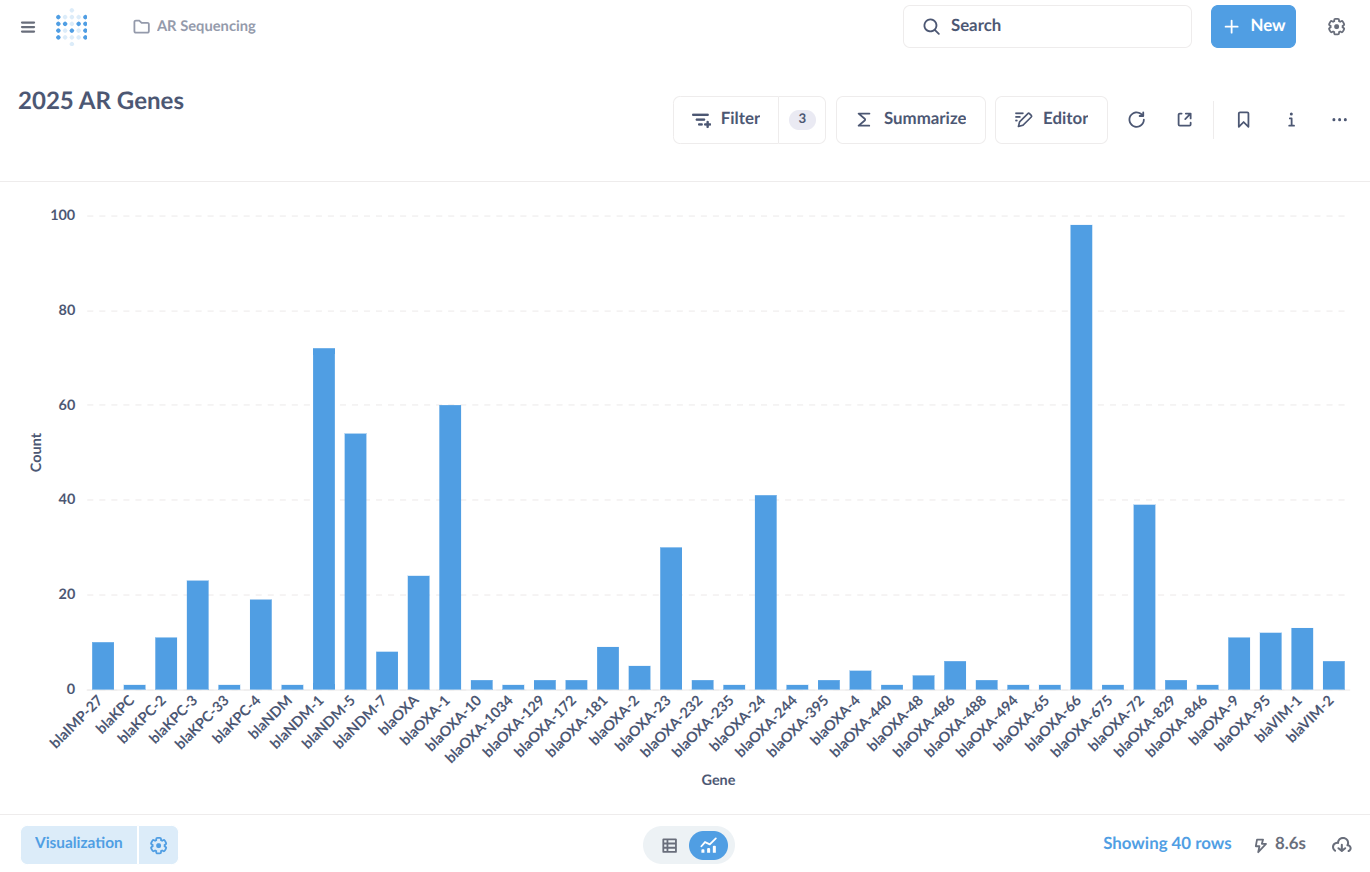Open the New item dropdown
Screen dimensions: 1370x872
[1253, 27]
